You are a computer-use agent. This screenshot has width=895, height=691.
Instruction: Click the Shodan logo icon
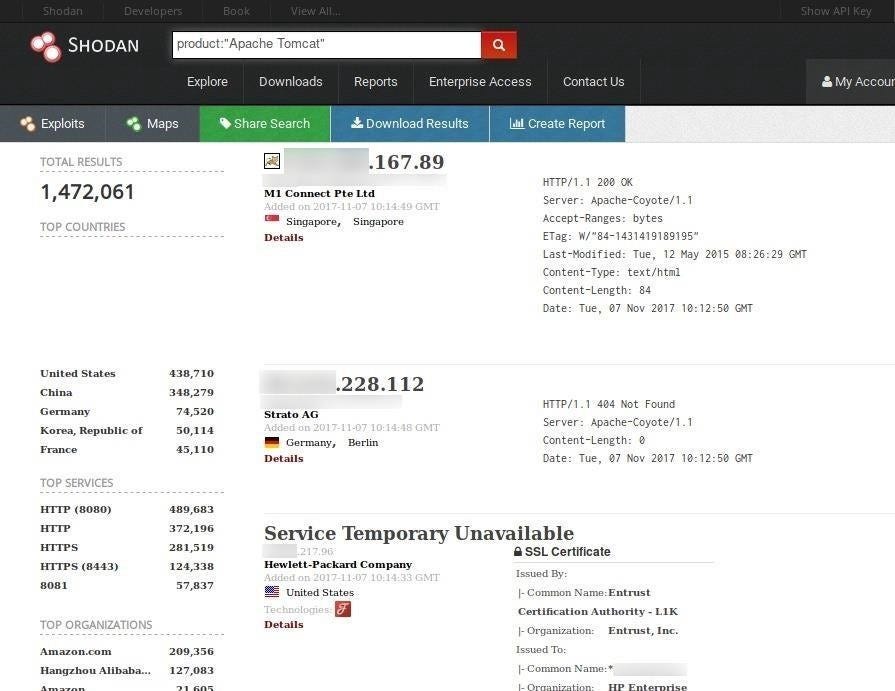46,46
